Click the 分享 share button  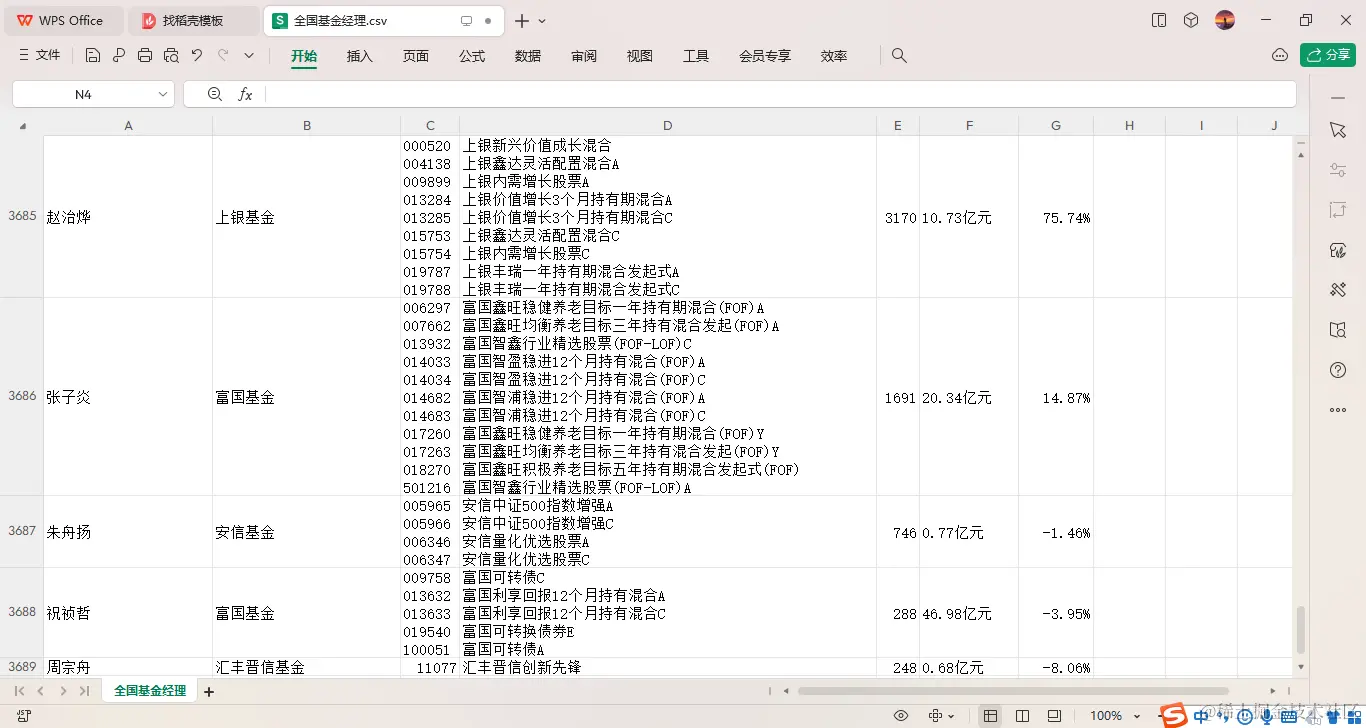point(1328,55)
